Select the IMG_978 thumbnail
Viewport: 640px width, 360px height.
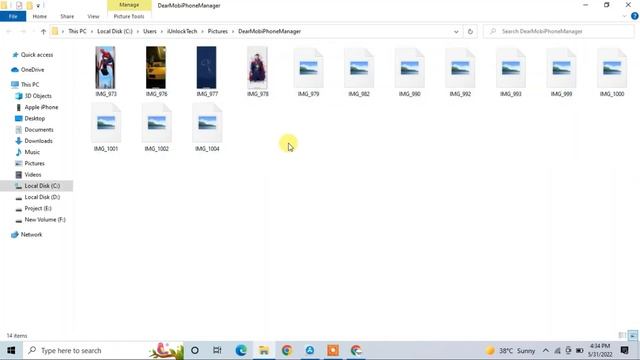click(257, 67)
